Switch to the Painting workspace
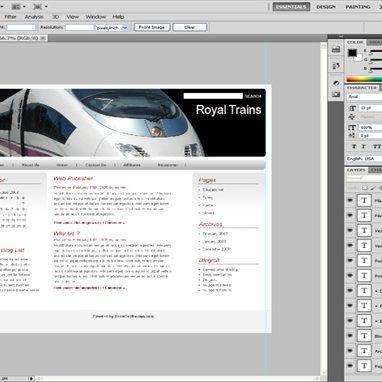Viewport: 382px width, 382px height. (x=358, y=7)
